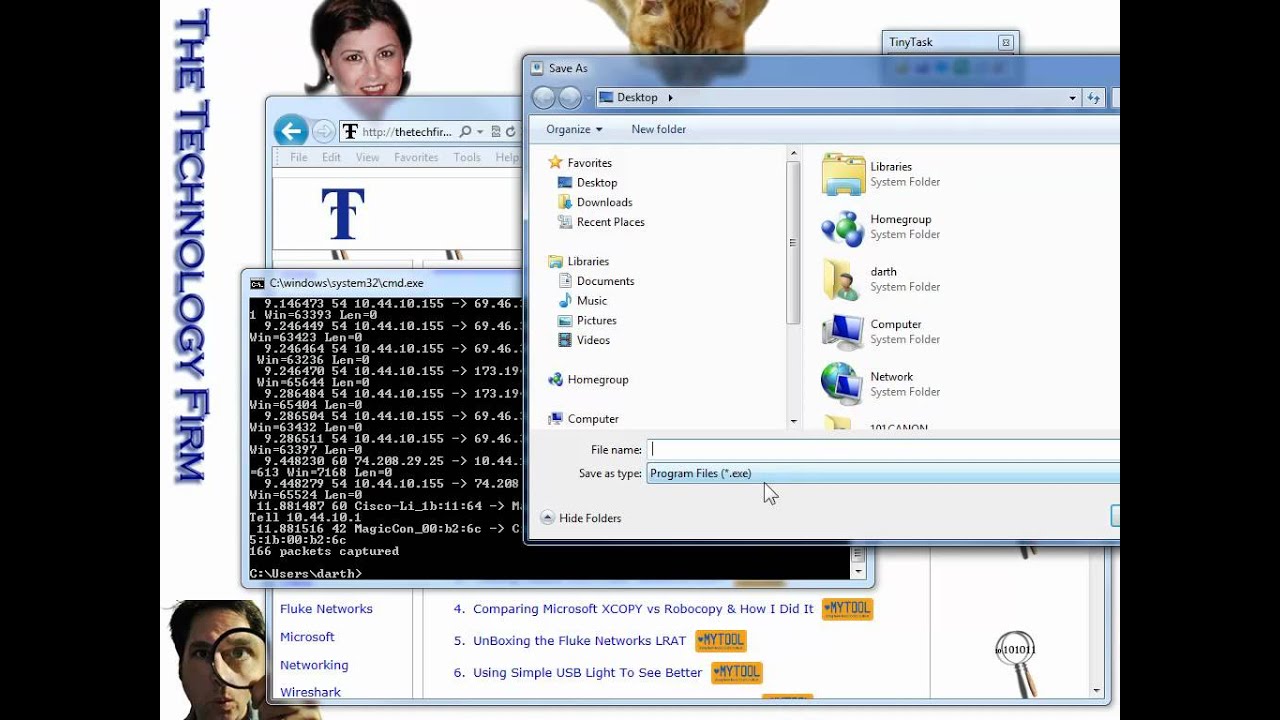
Task: Open the Networking category link
Action: (314, 664)
